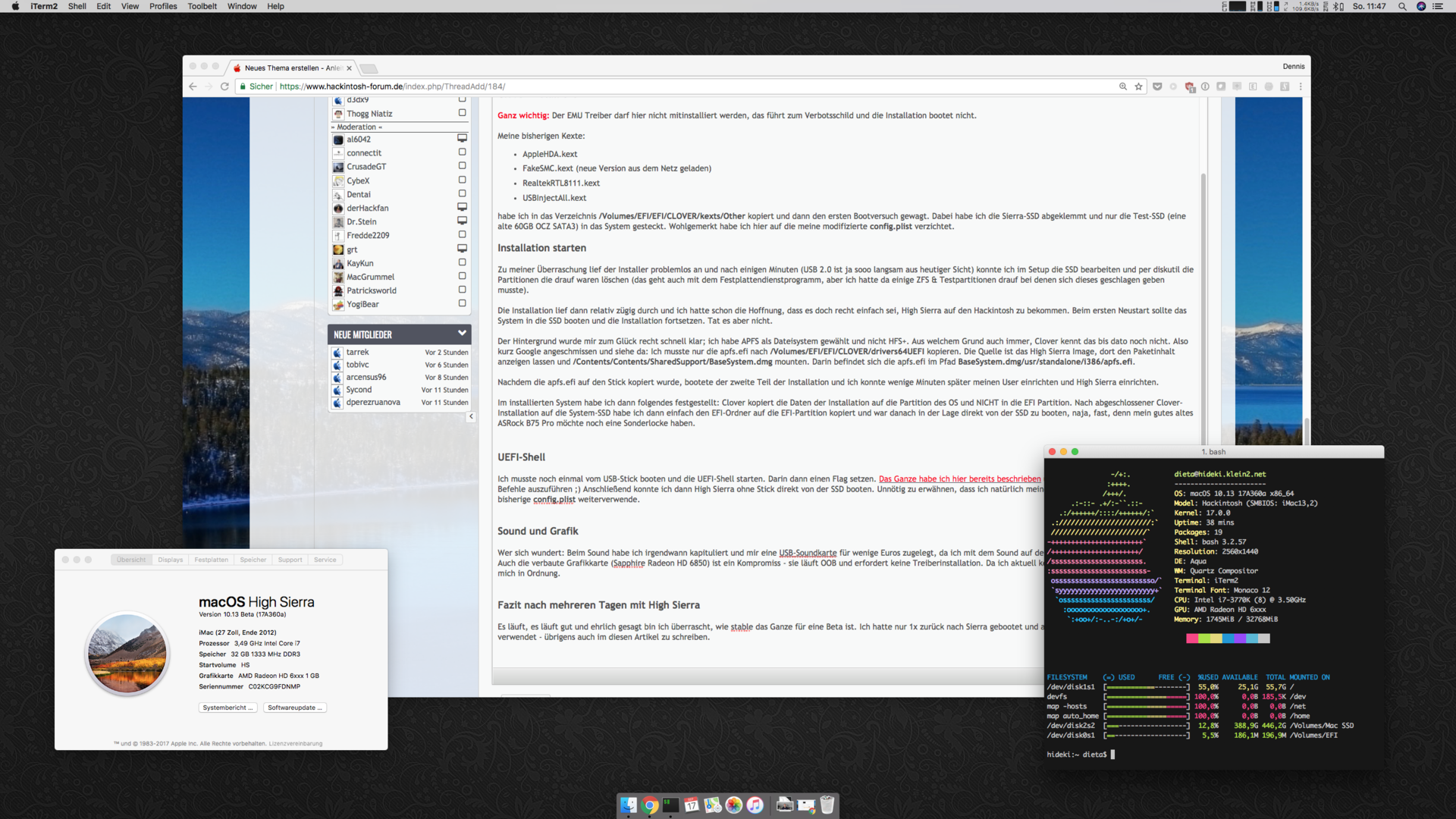The width and height of the screenshot is (1456, 819).
Task: Collapse the sidebar with the left arrow
Action: (471, 416)
